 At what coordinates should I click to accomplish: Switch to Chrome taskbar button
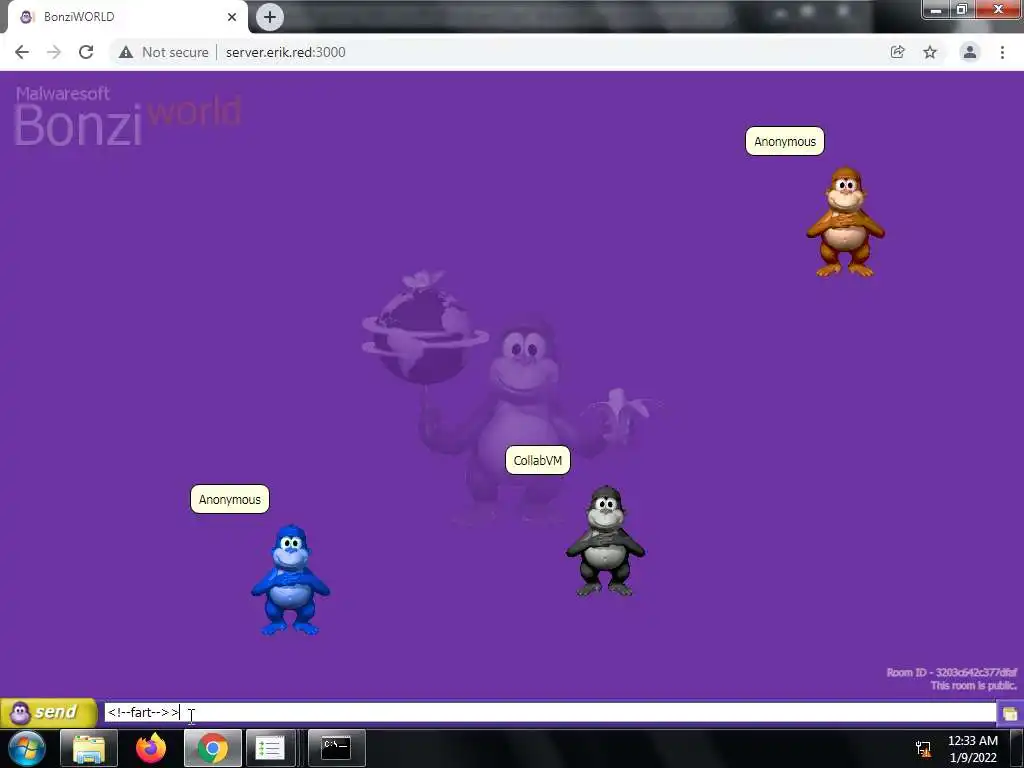click(x=213, y=748)
